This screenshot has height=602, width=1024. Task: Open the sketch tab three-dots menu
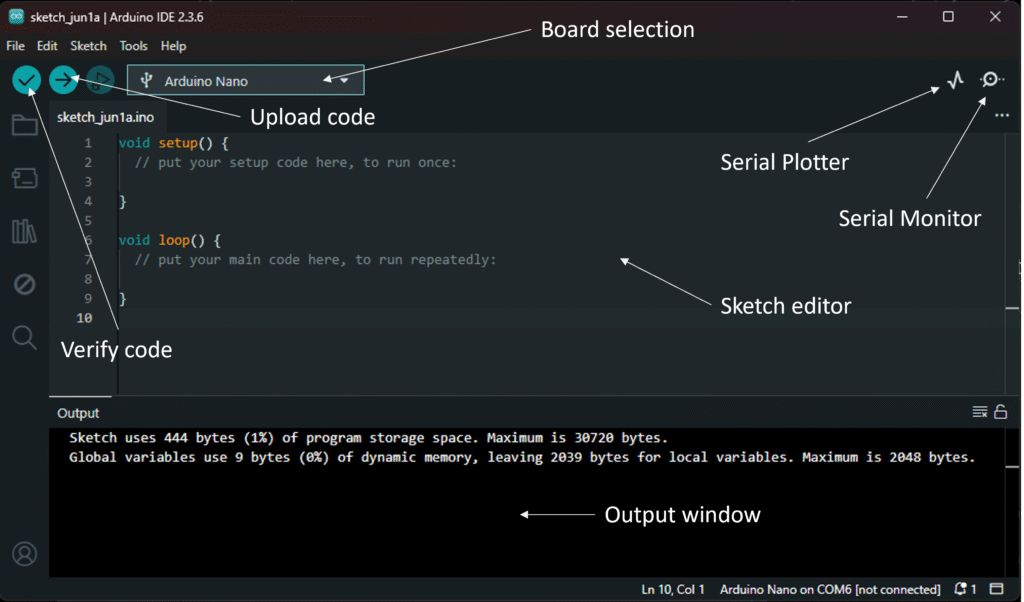click(1002, 116)
